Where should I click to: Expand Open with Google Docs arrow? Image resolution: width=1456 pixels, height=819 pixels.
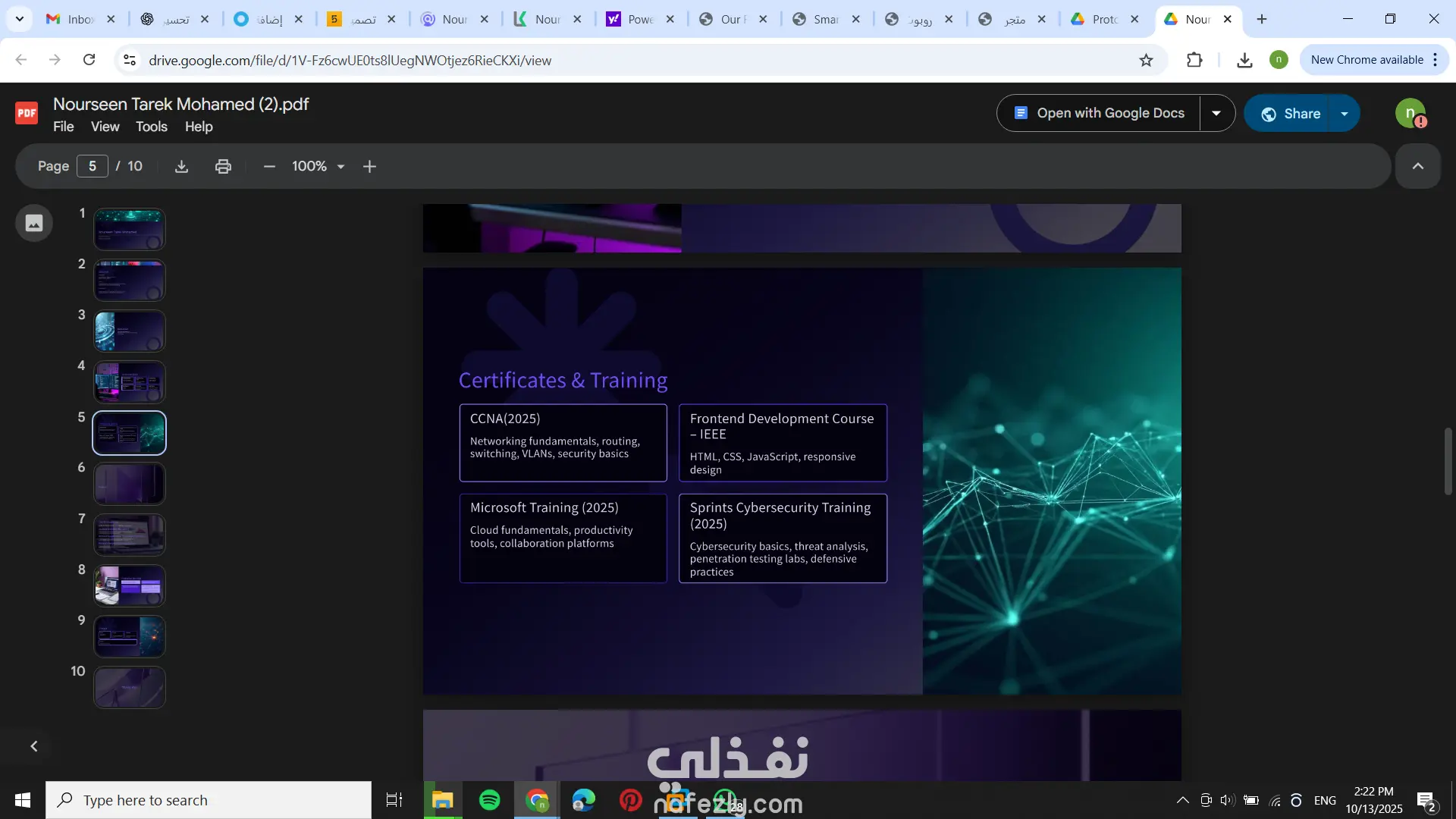1216,113
